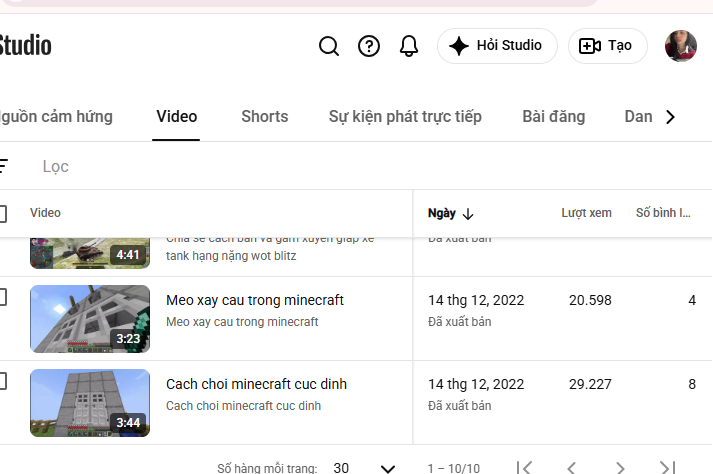Click the Lượt xem column header

[586, 213]
